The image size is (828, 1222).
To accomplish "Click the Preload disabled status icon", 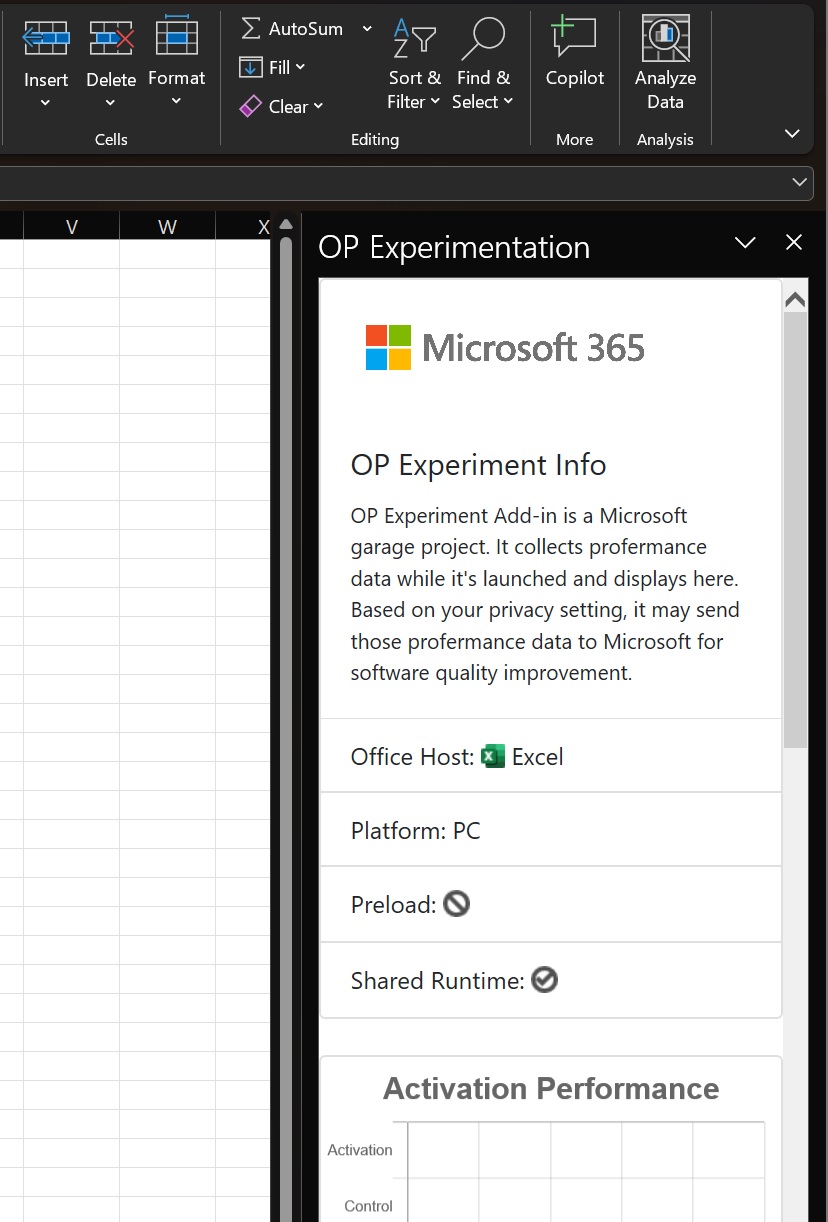I will (x=456, y=904).
